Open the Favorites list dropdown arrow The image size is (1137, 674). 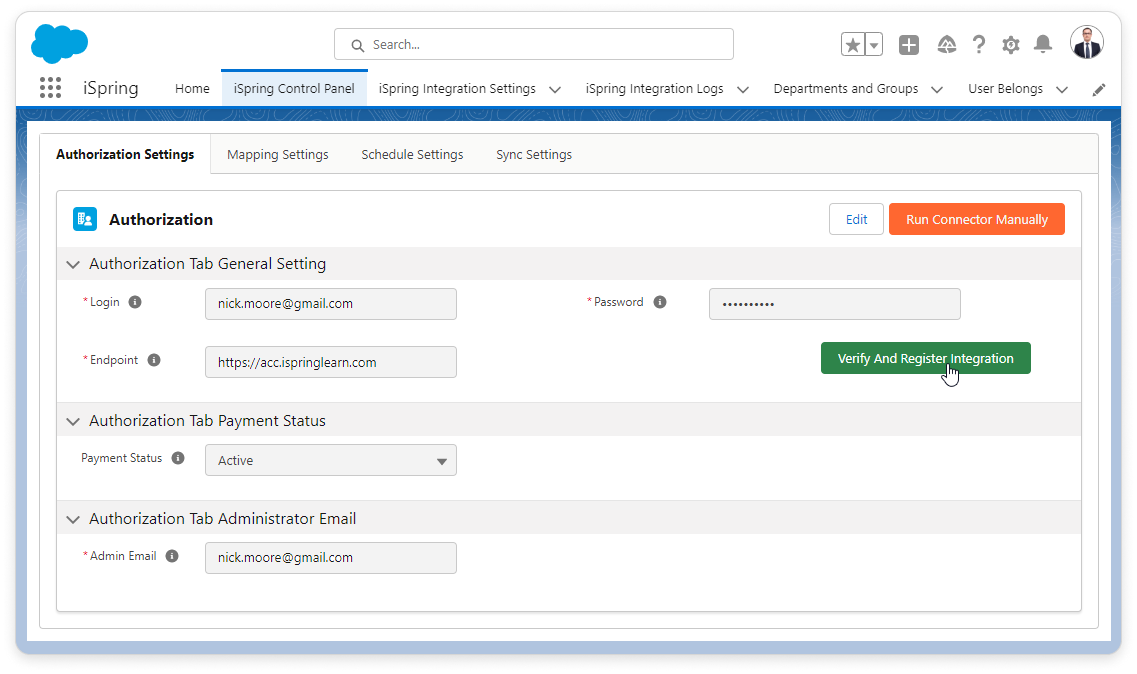tap(874, 45)
